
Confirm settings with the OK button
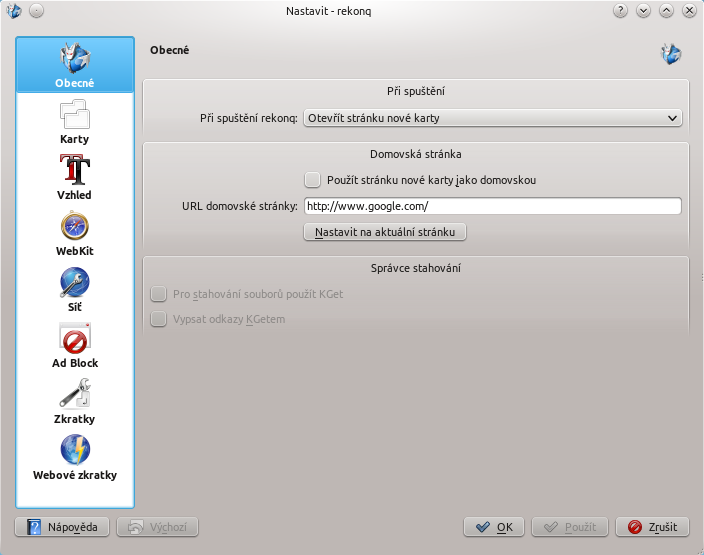point(494,527)
